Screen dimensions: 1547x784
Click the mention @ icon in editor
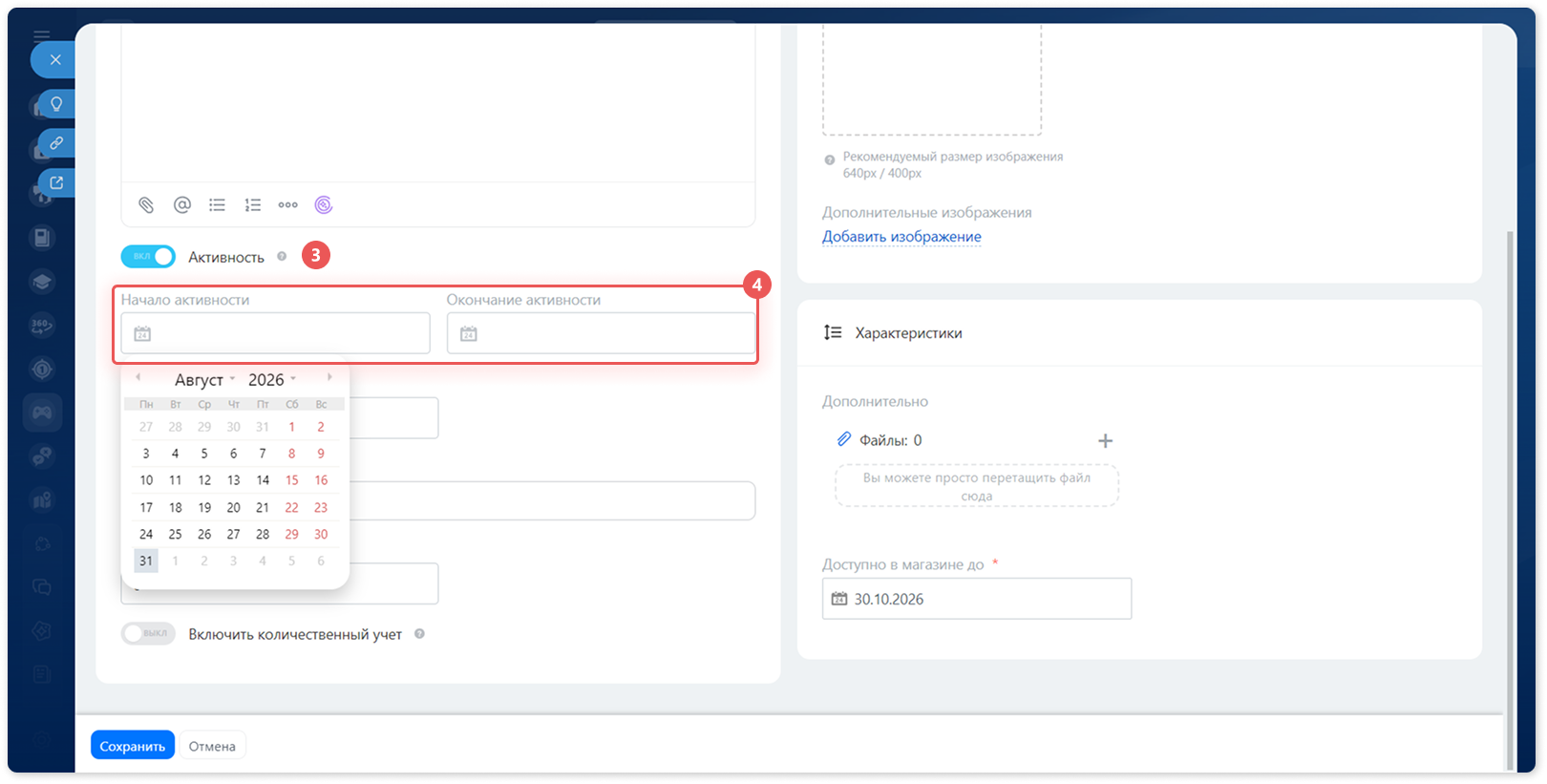click(182, 204)
